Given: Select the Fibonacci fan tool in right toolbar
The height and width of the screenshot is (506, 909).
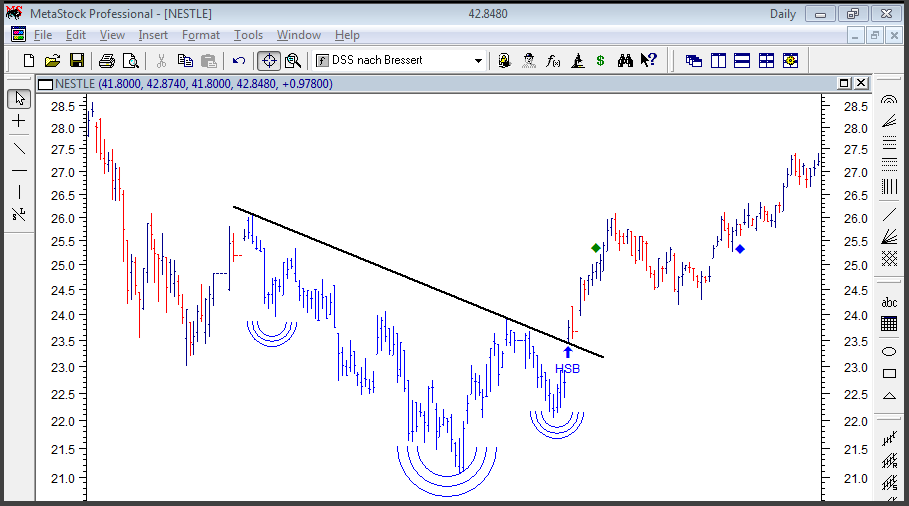Looking at the screenshot, I should 889,121.
